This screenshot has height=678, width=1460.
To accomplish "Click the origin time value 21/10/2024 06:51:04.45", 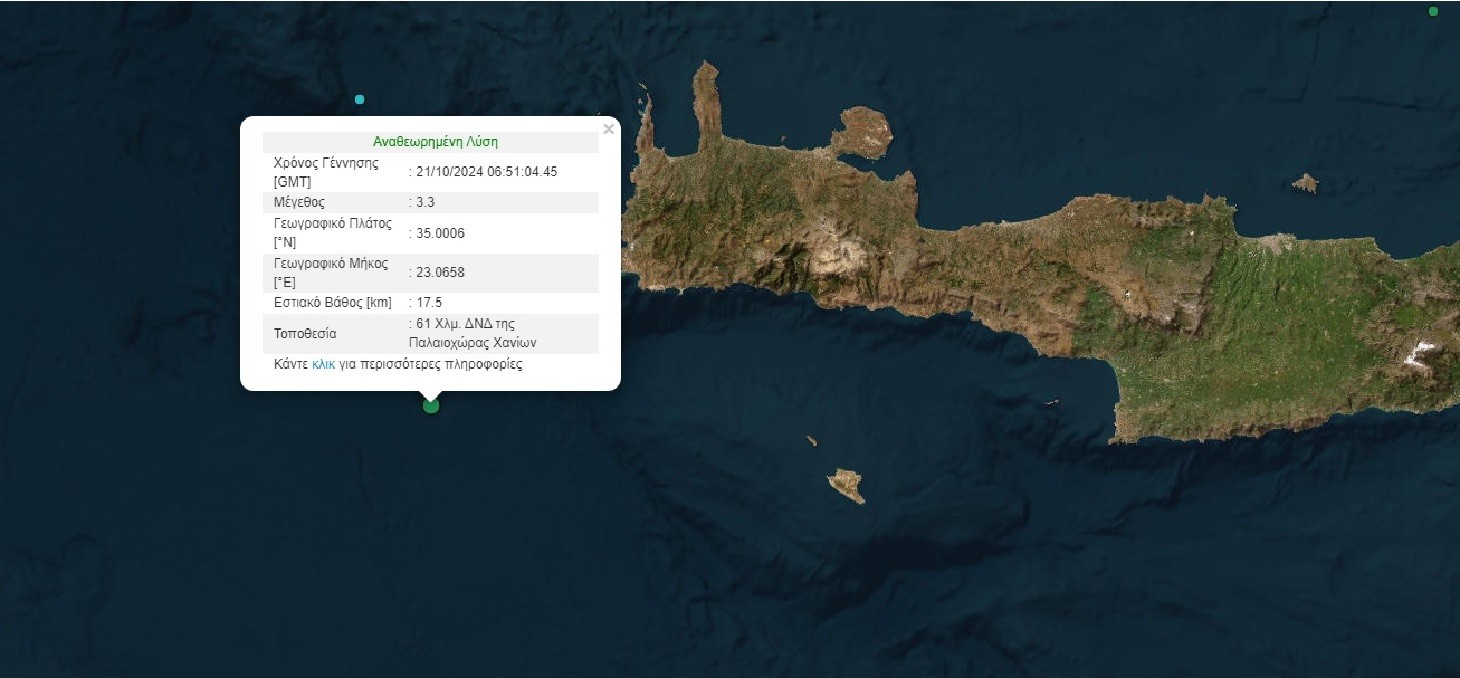I will coord(487,171).
